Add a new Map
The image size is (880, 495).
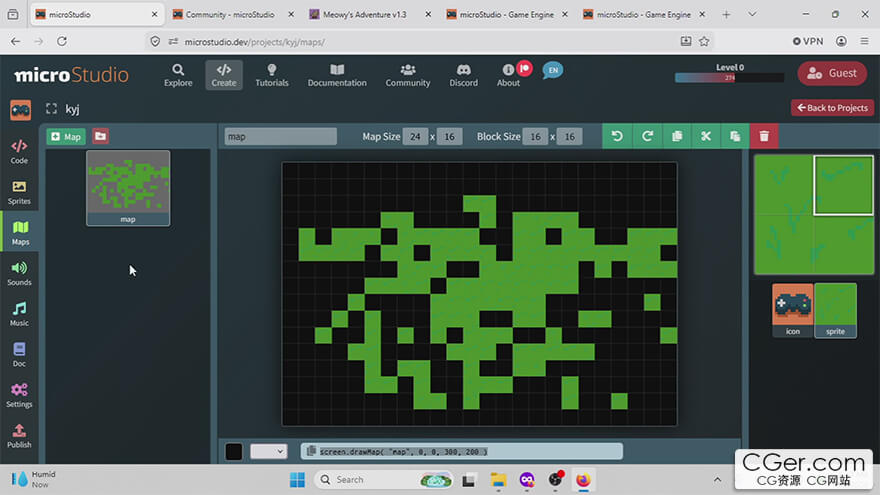click(x=66, y=136)
